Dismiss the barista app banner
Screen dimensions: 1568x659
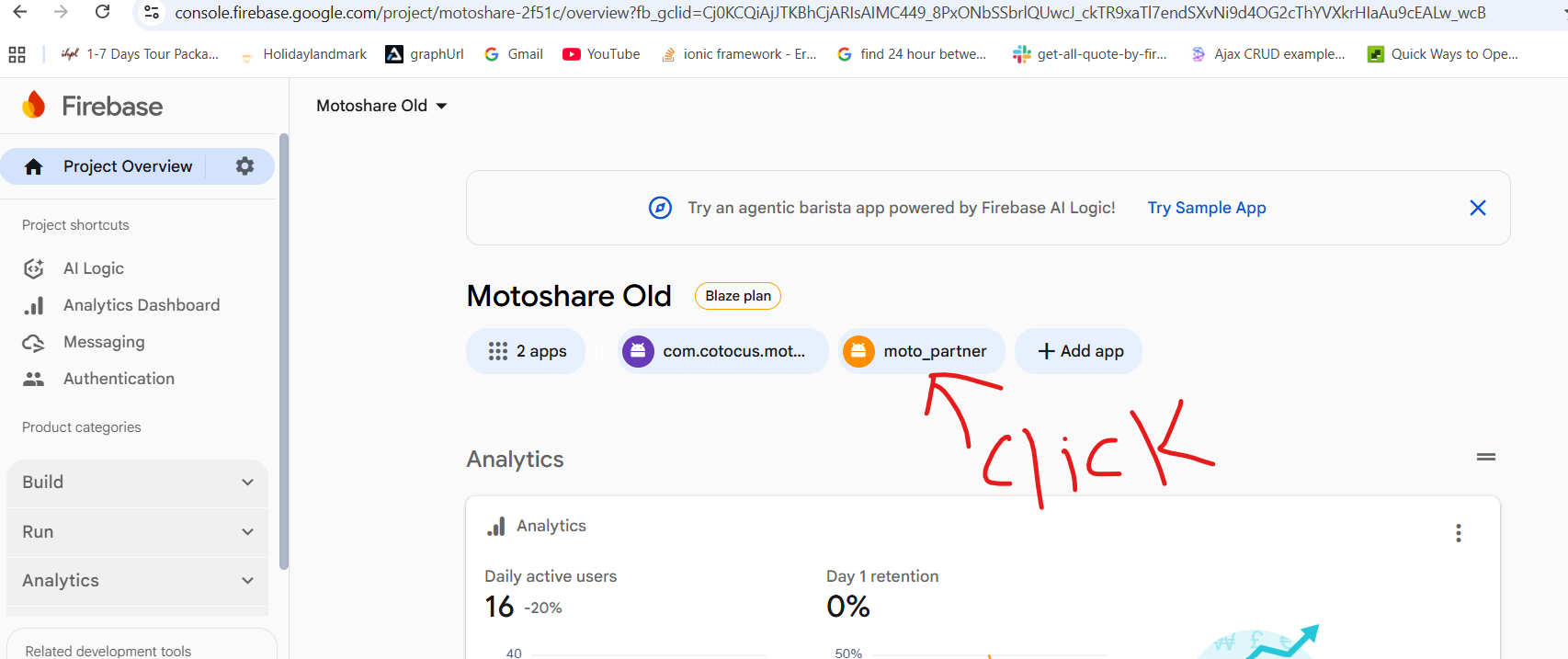1478,208
